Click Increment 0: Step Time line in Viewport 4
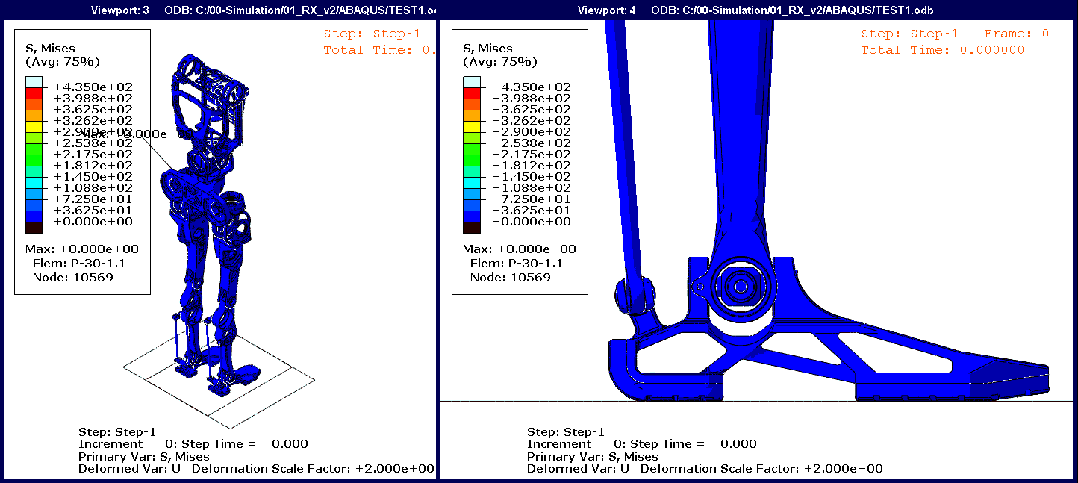Image resolution: width=1078 pixels, height=483 pixels. tap(641, 444)
